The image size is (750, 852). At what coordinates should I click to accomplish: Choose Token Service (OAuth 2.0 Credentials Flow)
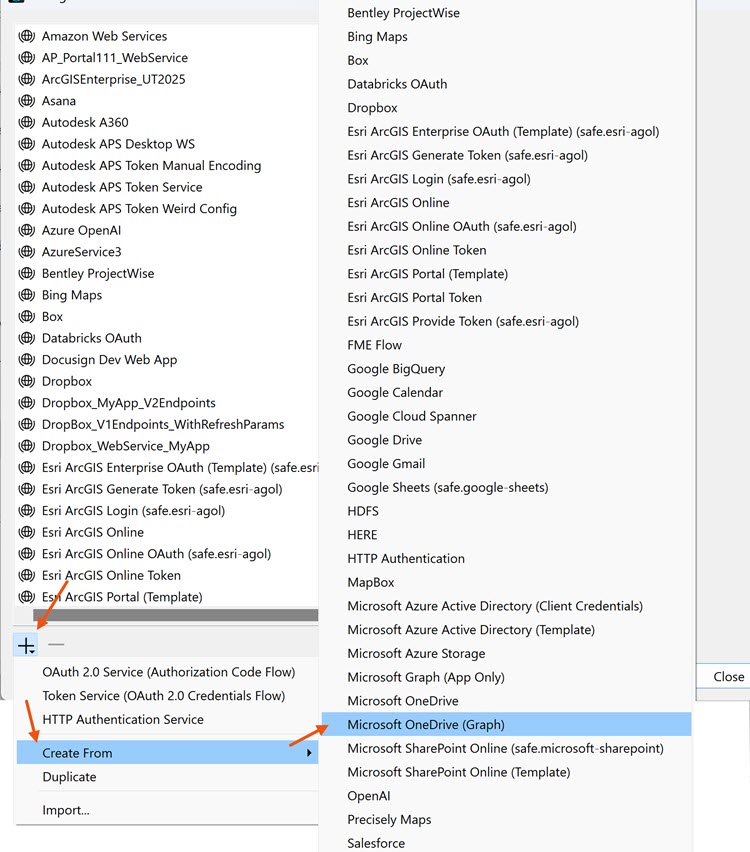point(164,696)
